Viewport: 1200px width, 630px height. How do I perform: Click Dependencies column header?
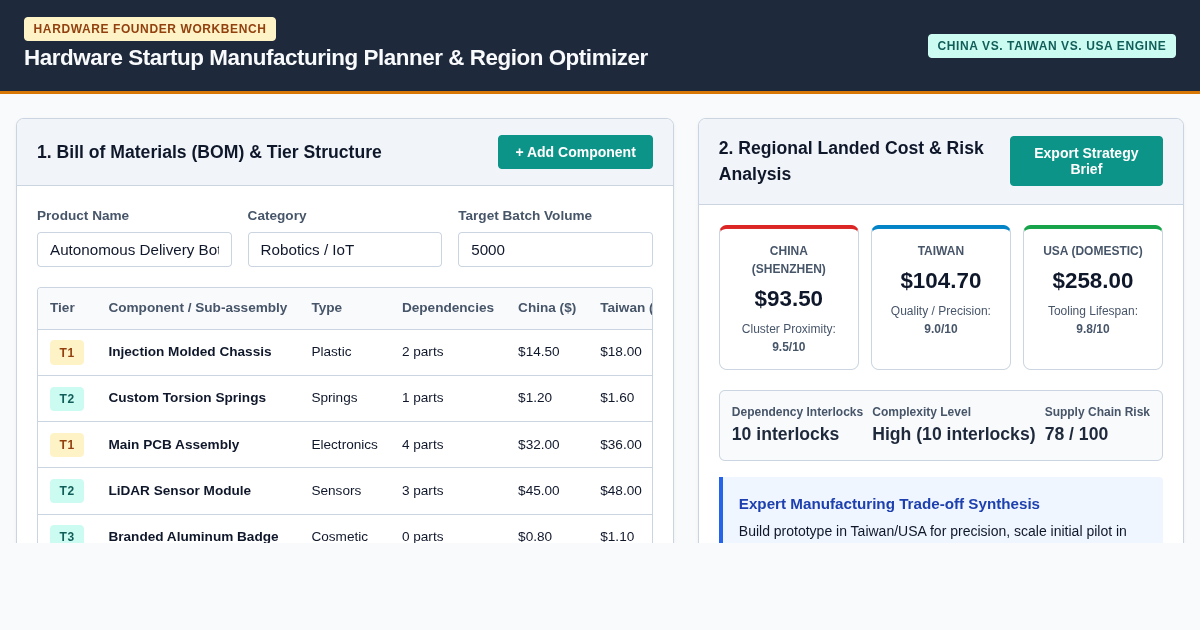pyautogui.click(x=448, y=308)
